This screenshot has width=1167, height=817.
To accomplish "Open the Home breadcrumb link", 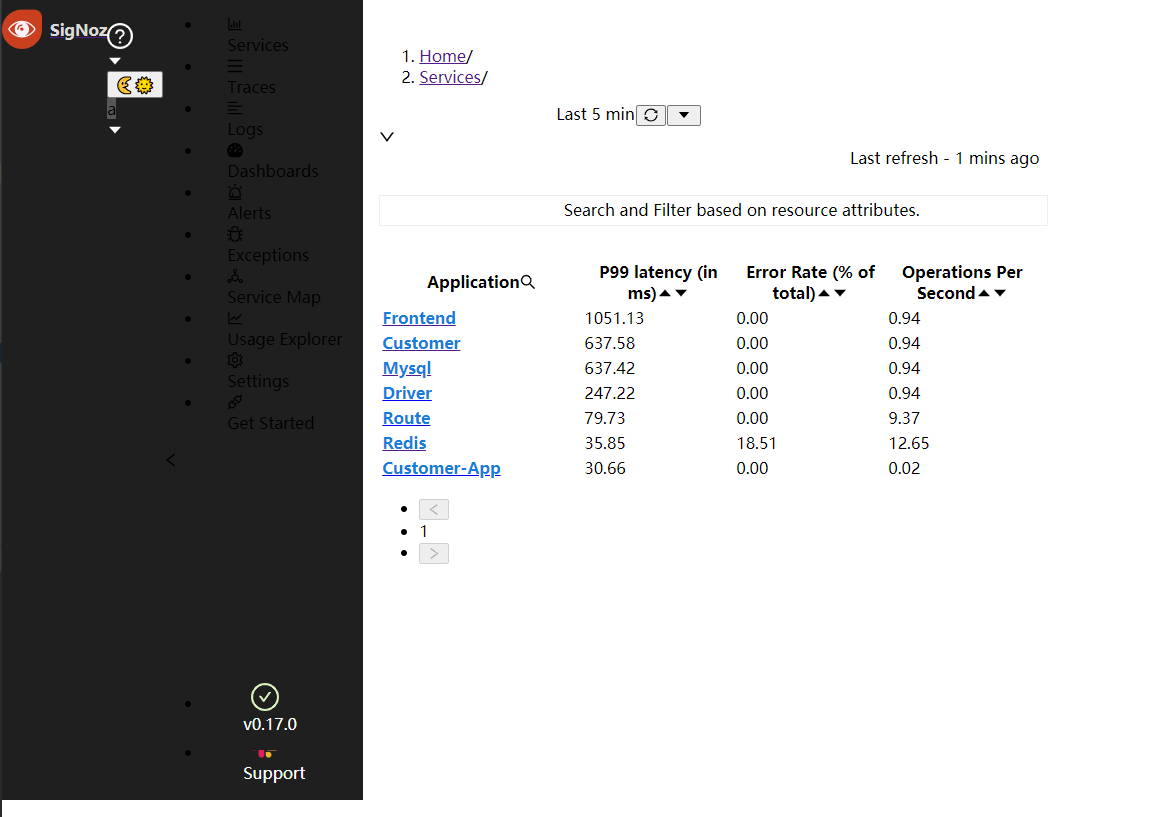I will pyautogui.click(x=442, y=55).
